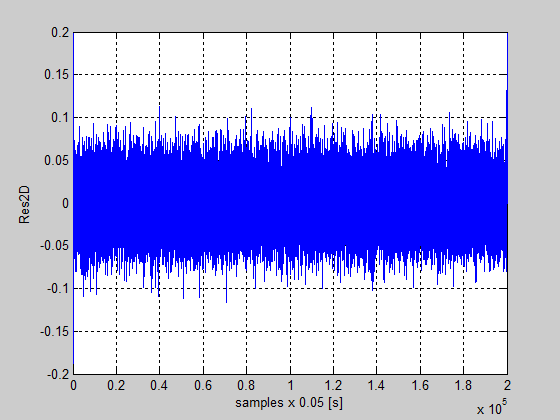This screenshot has height=420, width=560.
Task: Click the 0.15 tick label on y-axis
Action: (x=56, y=75)
